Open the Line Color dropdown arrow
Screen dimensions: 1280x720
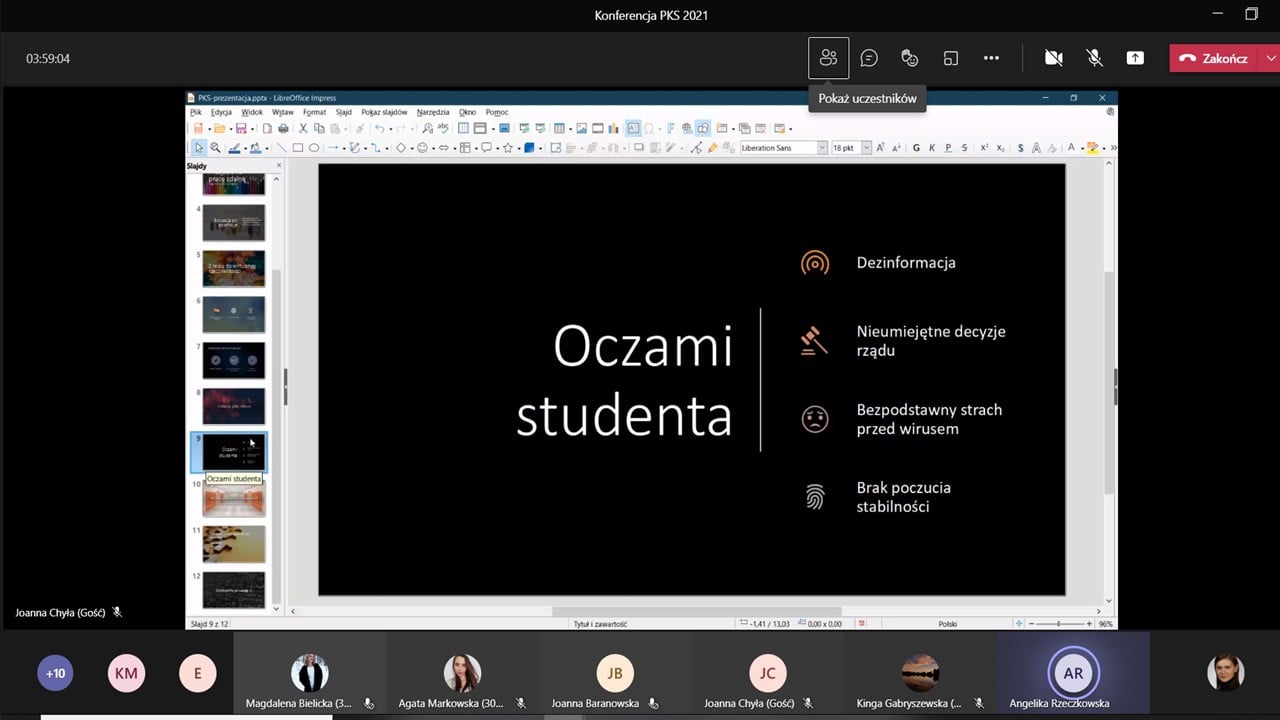click(246, 148)
